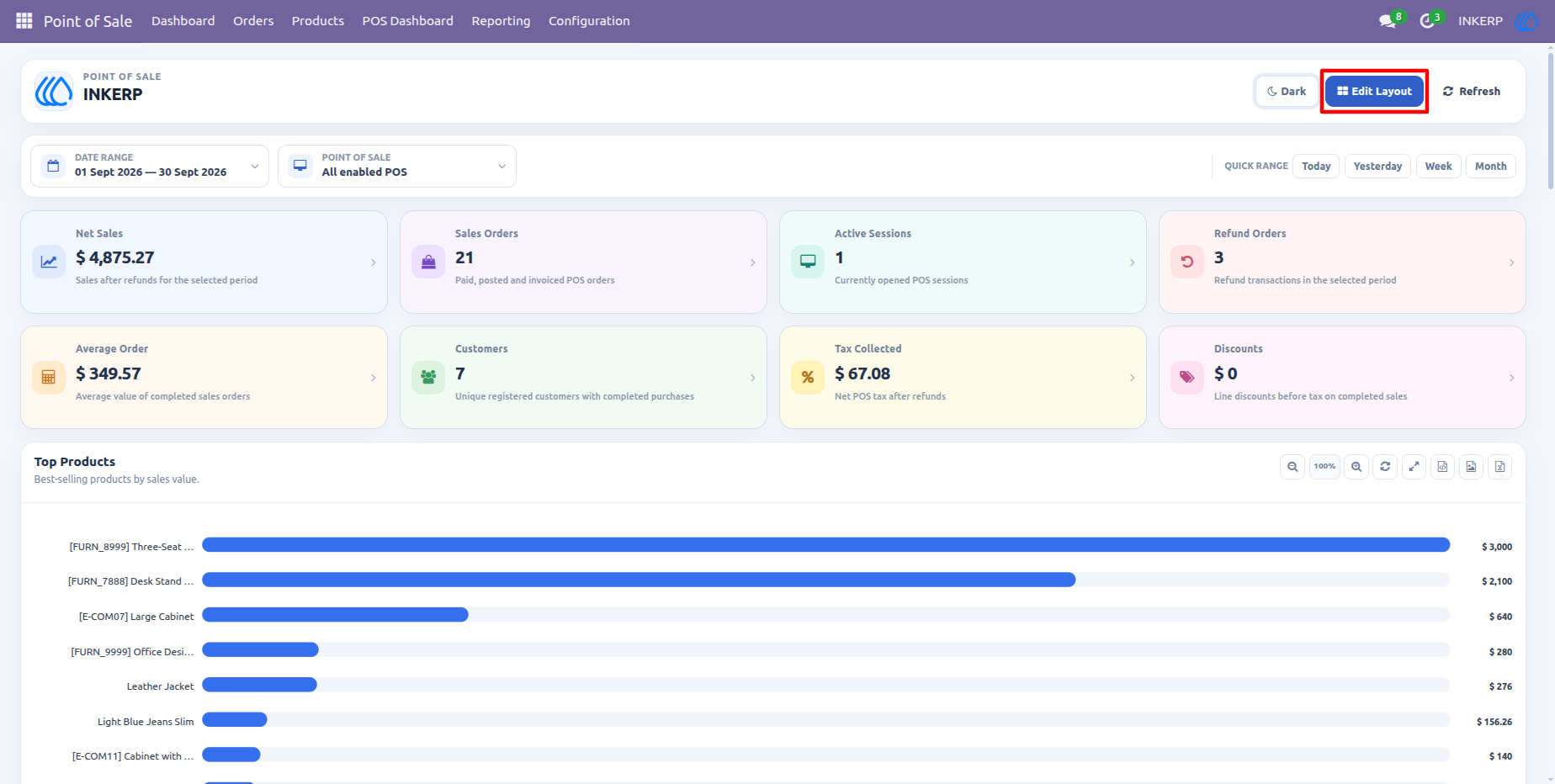Toggle Dark mode
The width and height of the screenshot is (1555, 784).
tap(1287, 92)
